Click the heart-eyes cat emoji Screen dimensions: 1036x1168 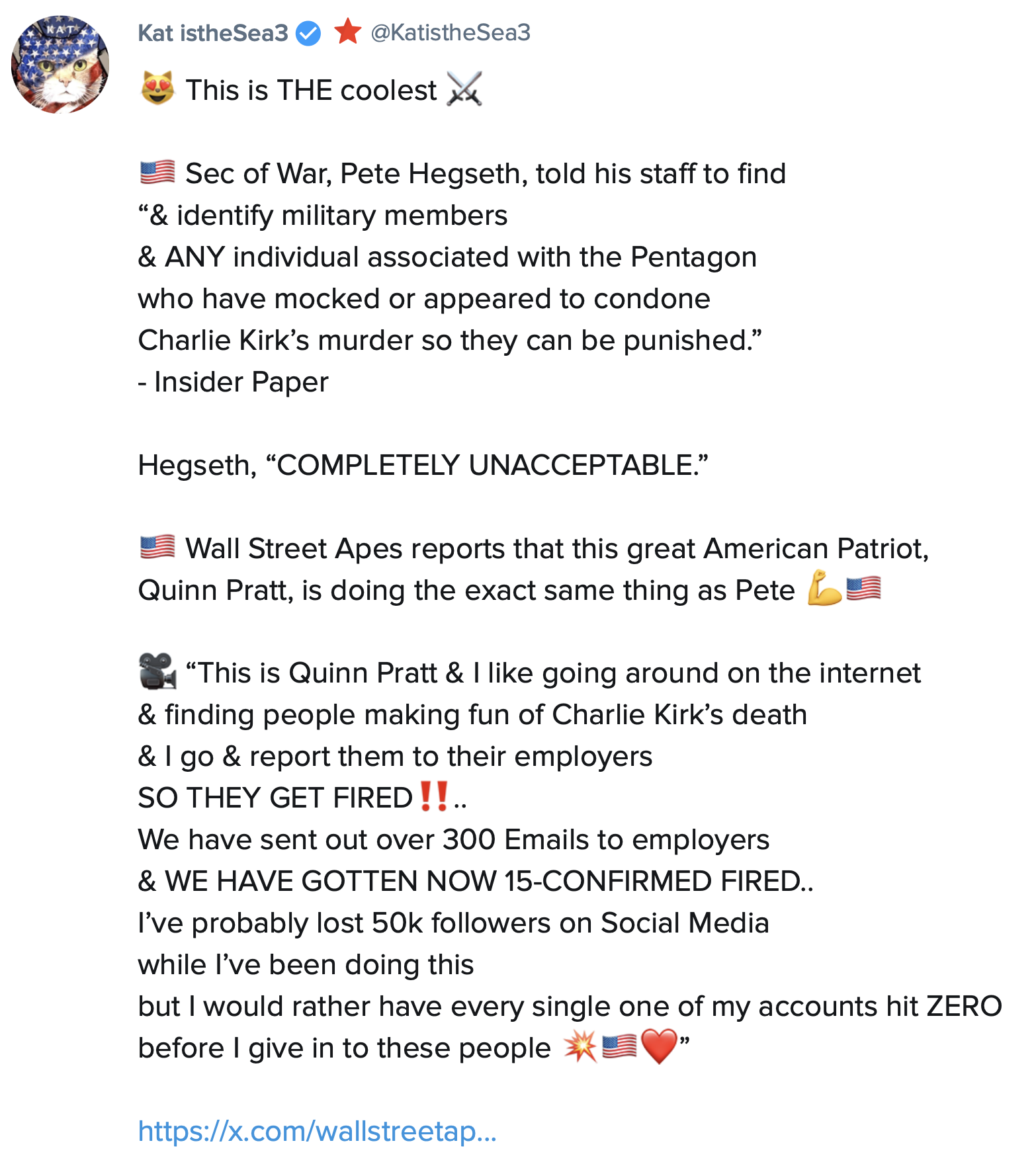(x=157, y=89)
